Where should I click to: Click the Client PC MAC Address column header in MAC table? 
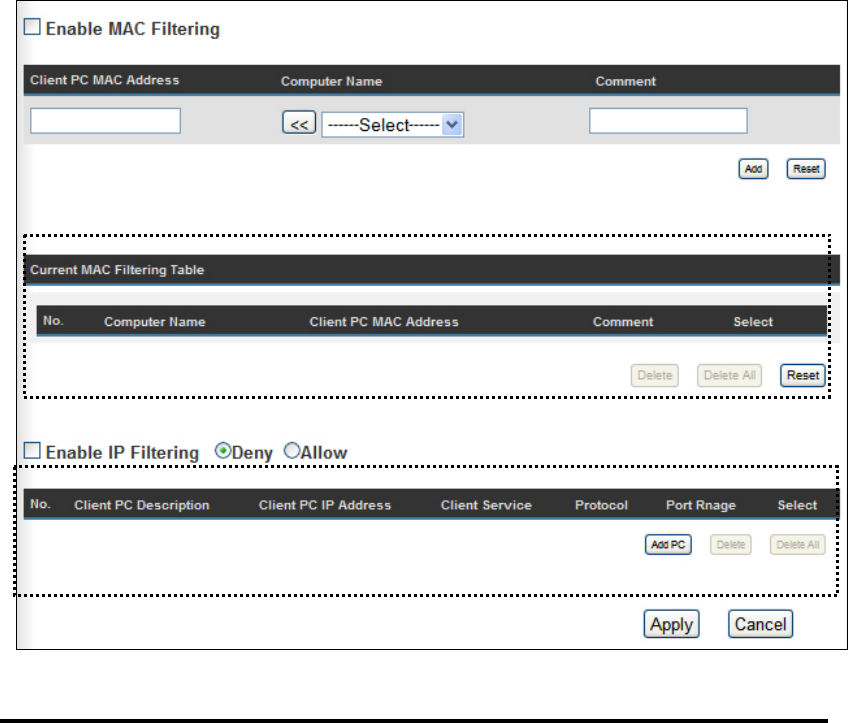(x=383, y=322)
